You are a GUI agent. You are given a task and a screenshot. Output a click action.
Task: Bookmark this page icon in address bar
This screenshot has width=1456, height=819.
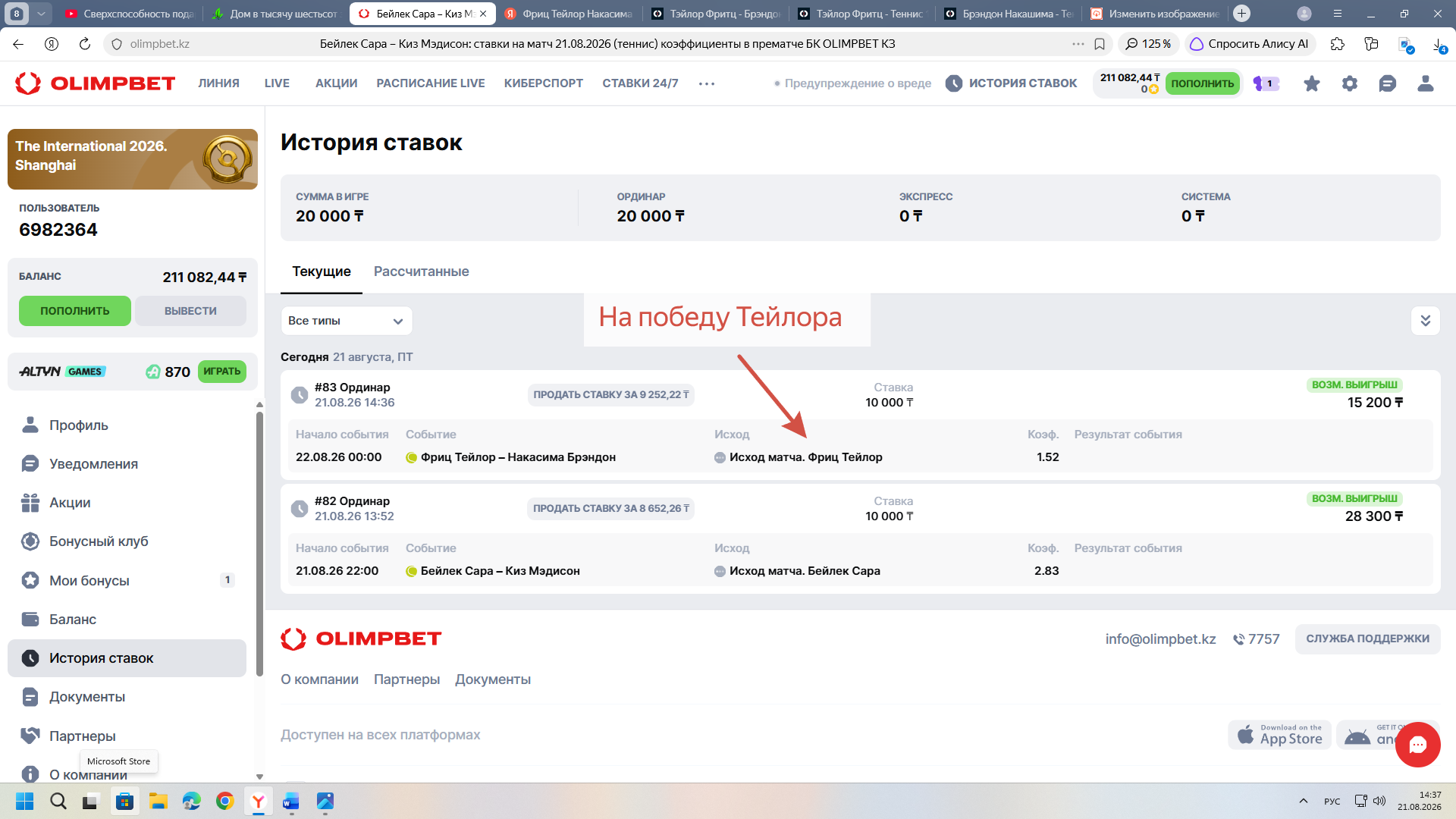point(1100,44)
